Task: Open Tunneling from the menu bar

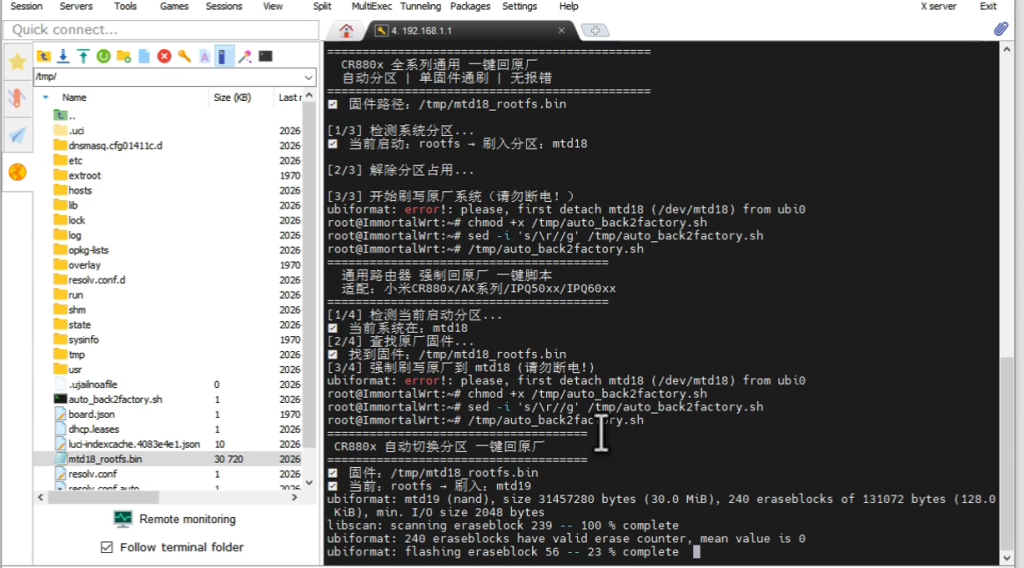Action: point(421,7)
